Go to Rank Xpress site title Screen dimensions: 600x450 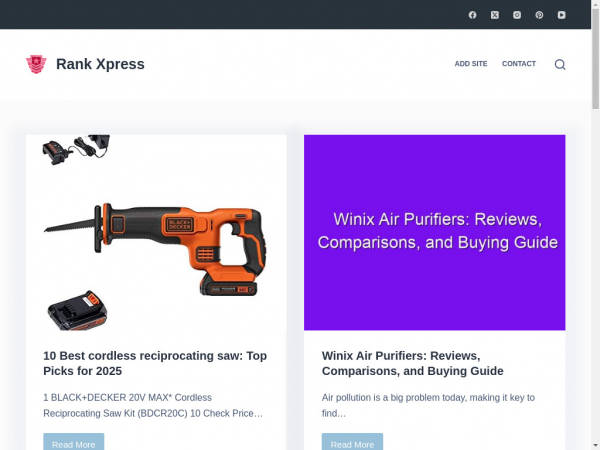tap(100, 64)
